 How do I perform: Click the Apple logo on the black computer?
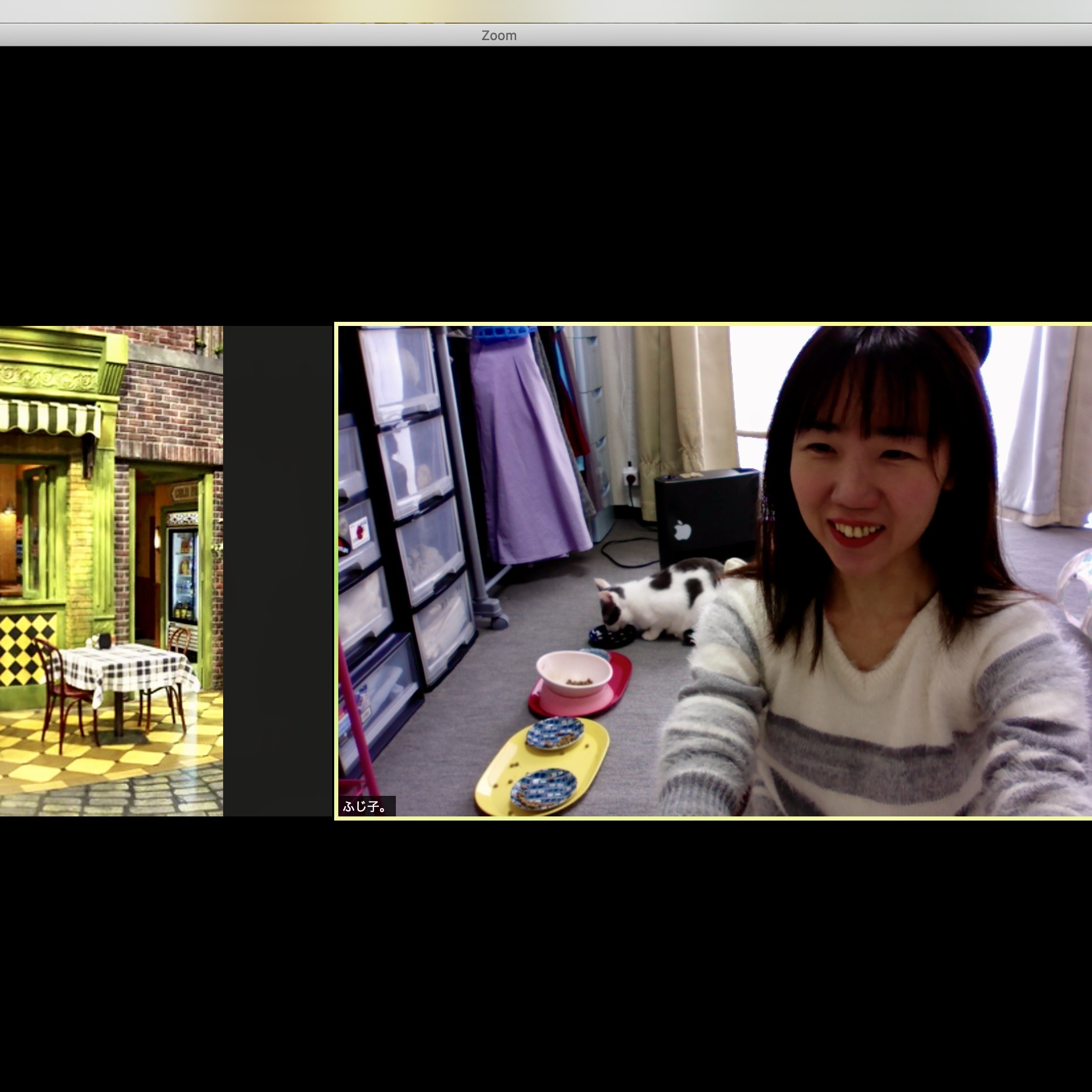click(683, 531)
